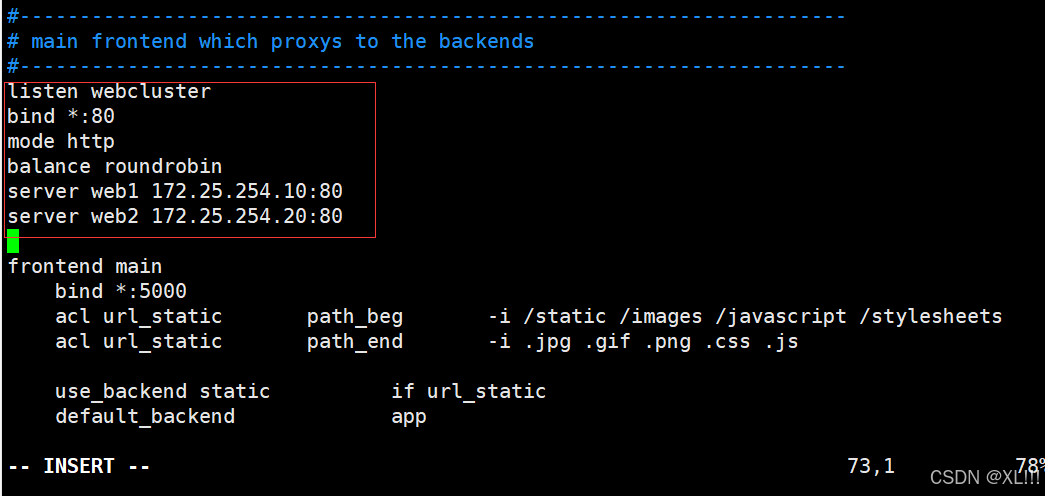Viewport: 1045px width, 496px height.
Task: Click on 'mode http' text
Action: [61, 141]
